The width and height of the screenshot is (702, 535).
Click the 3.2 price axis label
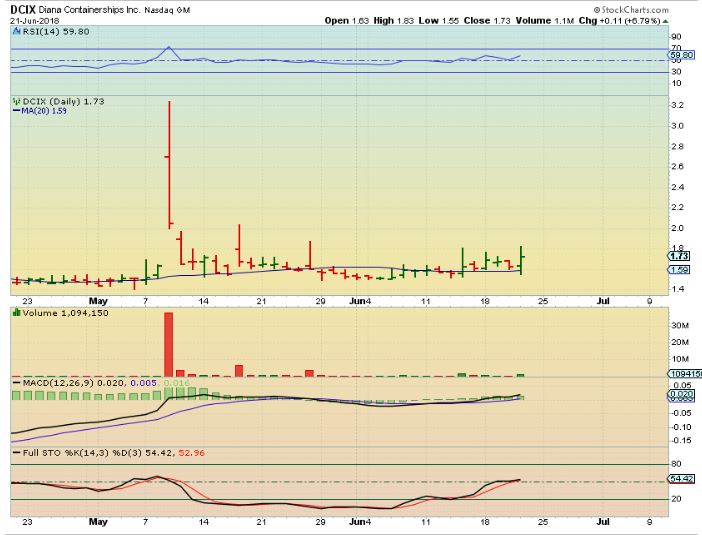[x=677, y=105]
